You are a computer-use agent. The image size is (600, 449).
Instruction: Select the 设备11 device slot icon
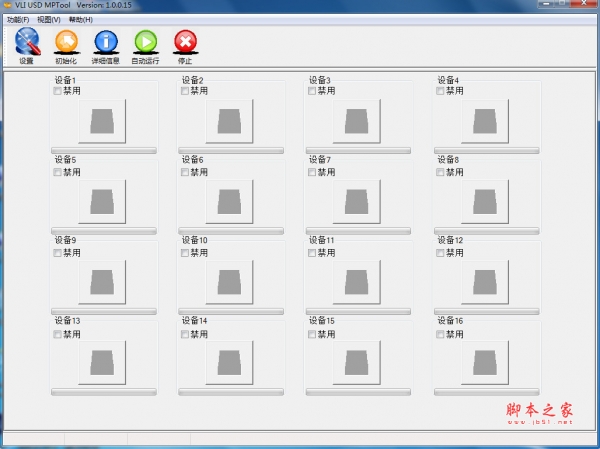[x=357, y=282]
